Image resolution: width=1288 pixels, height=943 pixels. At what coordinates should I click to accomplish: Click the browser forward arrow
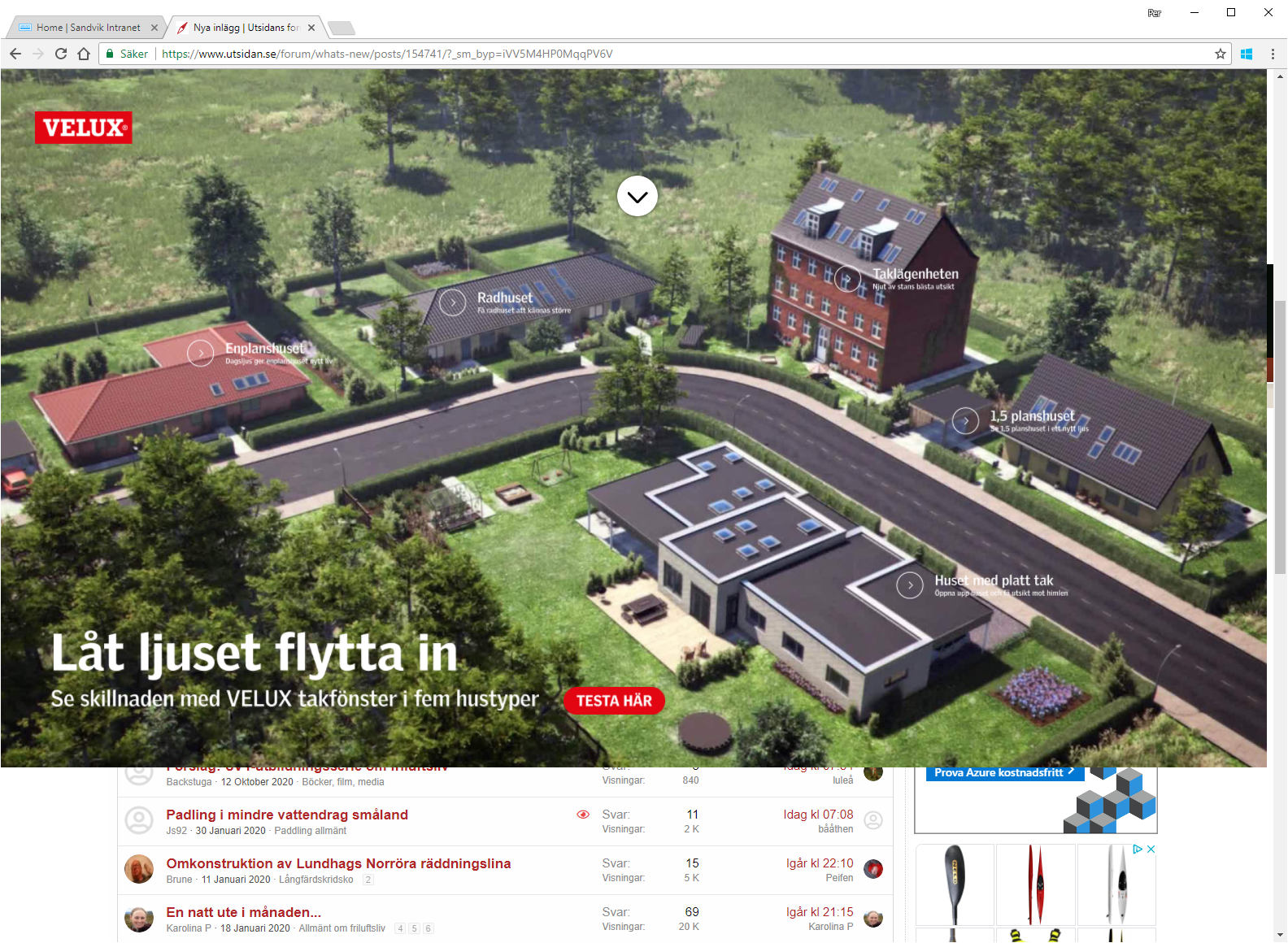[38, 54]
